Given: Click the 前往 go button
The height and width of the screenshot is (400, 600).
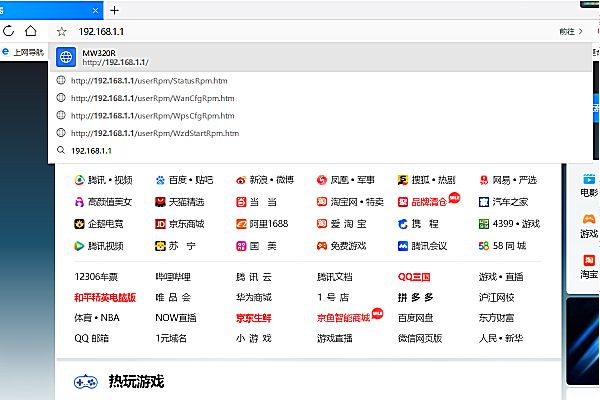Looking at the screenshot, I should [571, 31].
